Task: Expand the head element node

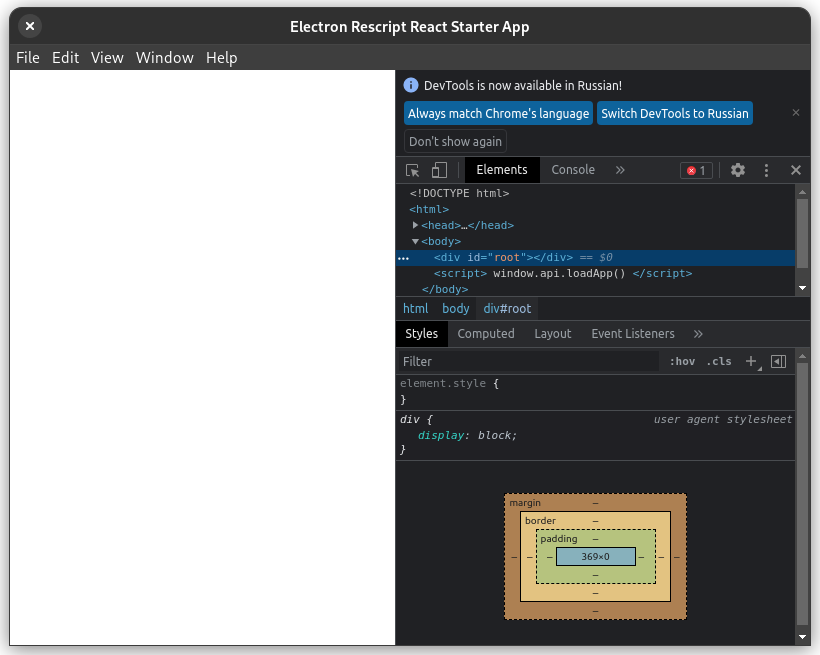Action: click(415, 225)
